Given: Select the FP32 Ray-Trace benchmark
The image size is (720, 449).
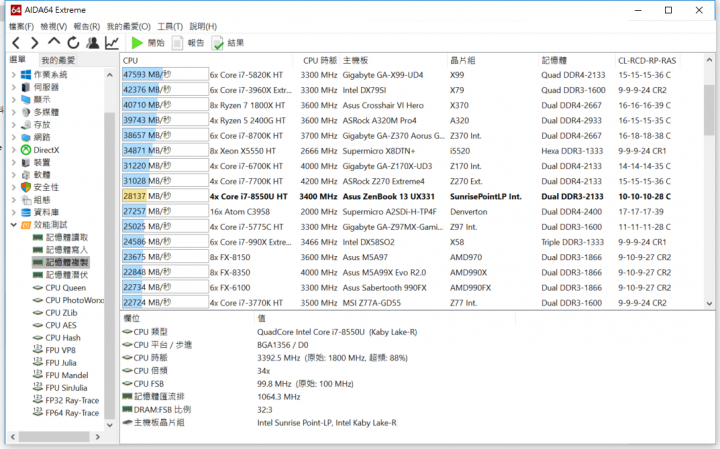Looking at the screenshot, I should pyautogui.click(x=72, y=400).
